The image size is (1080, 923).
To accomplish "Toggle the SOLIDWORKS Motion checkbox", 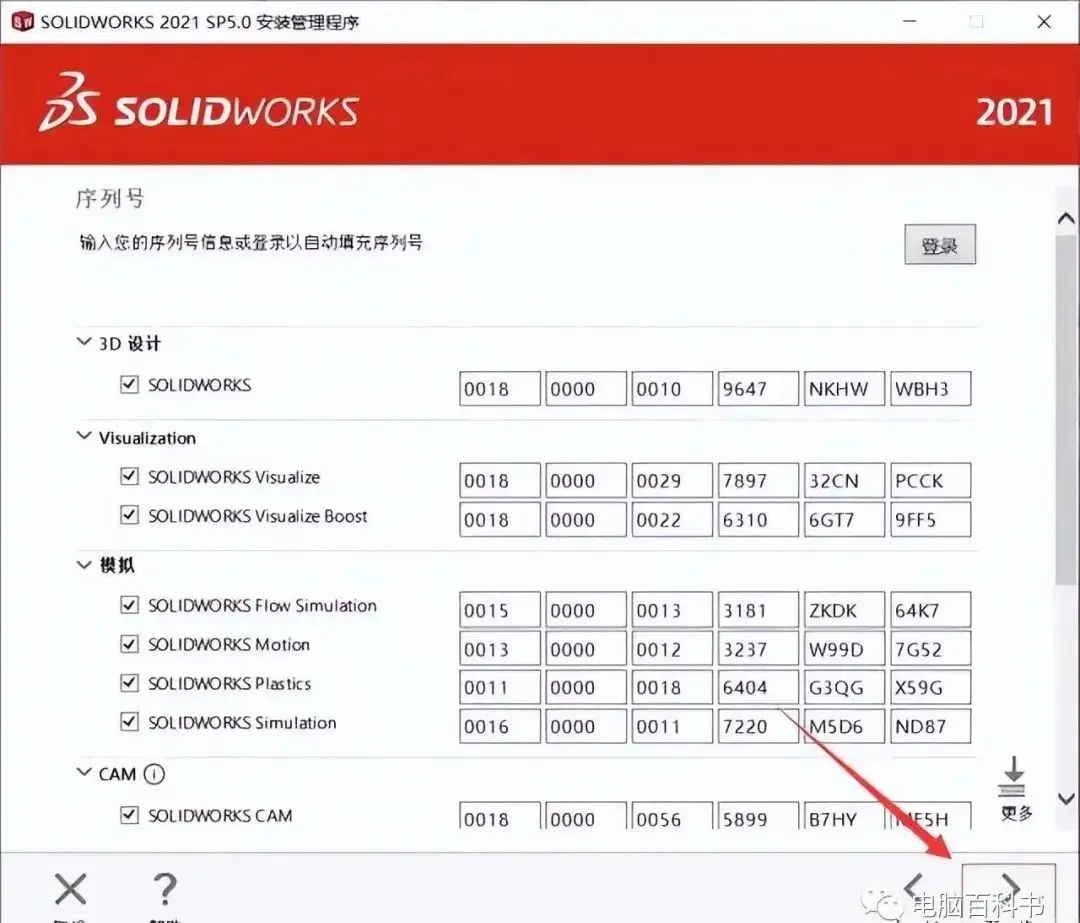I will tap(129, 645).
